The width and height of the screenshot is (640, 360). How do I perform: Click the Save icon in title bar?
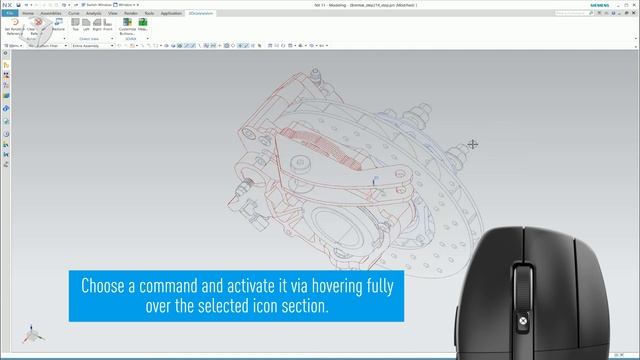pyautogui.click(x=18, y=5)
